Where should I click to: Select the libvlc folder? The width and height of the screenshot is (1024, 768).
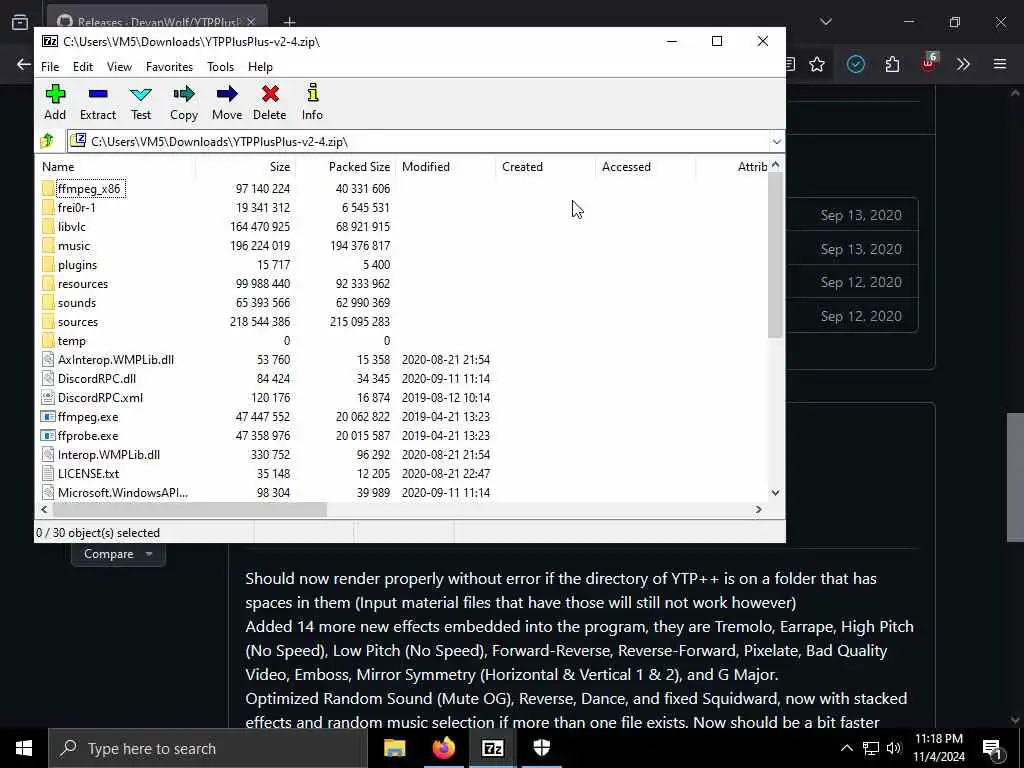[x=71, y=227]
